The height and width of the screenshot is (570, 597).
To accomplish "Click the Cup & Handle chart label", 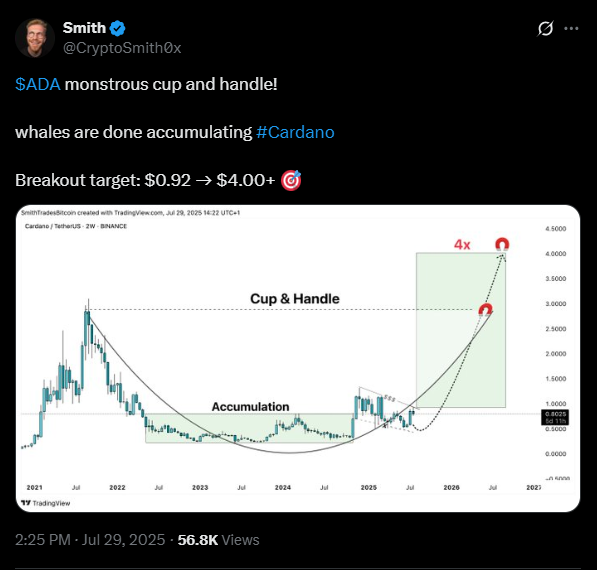I will tap(295, 299).
